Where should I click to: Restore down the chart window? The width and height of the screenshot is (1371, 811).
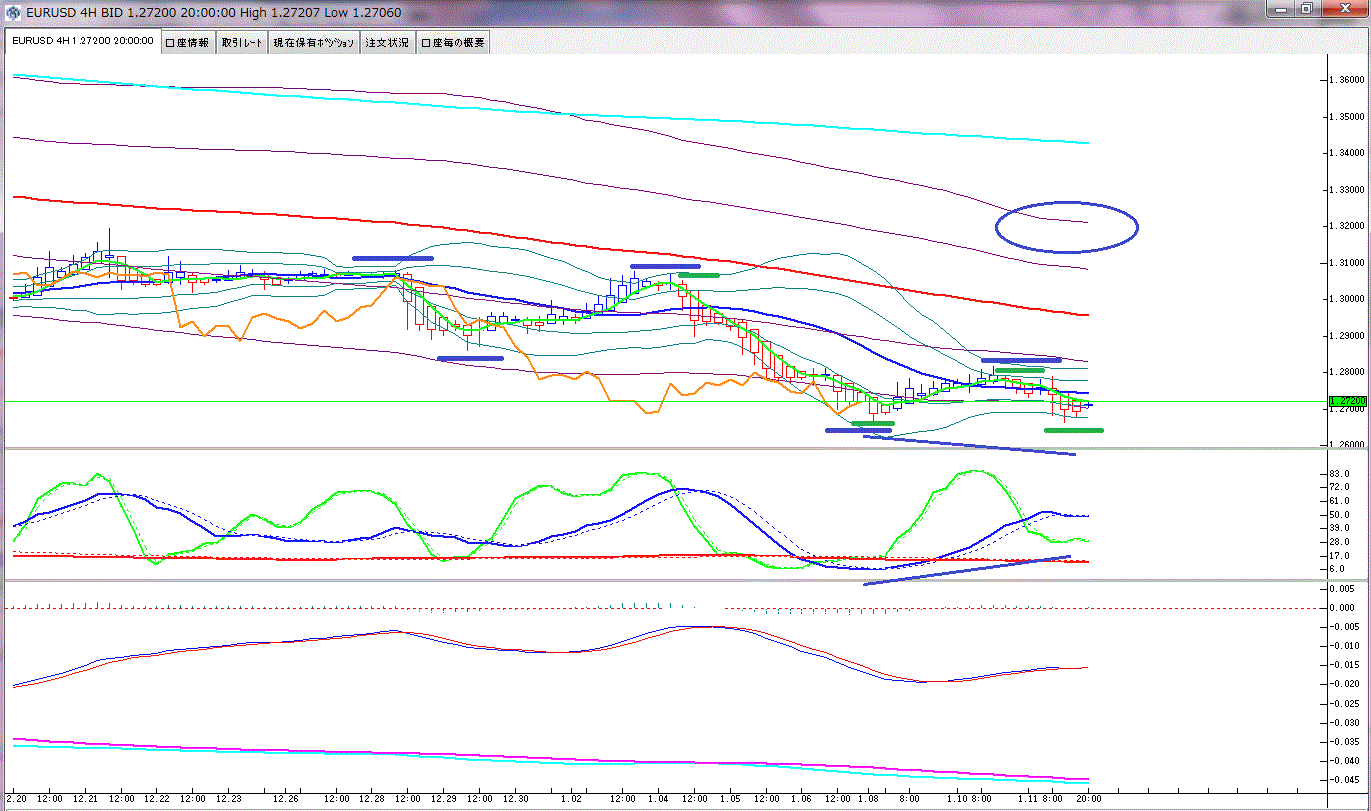pyautogui.click(x=1306, y=9)
